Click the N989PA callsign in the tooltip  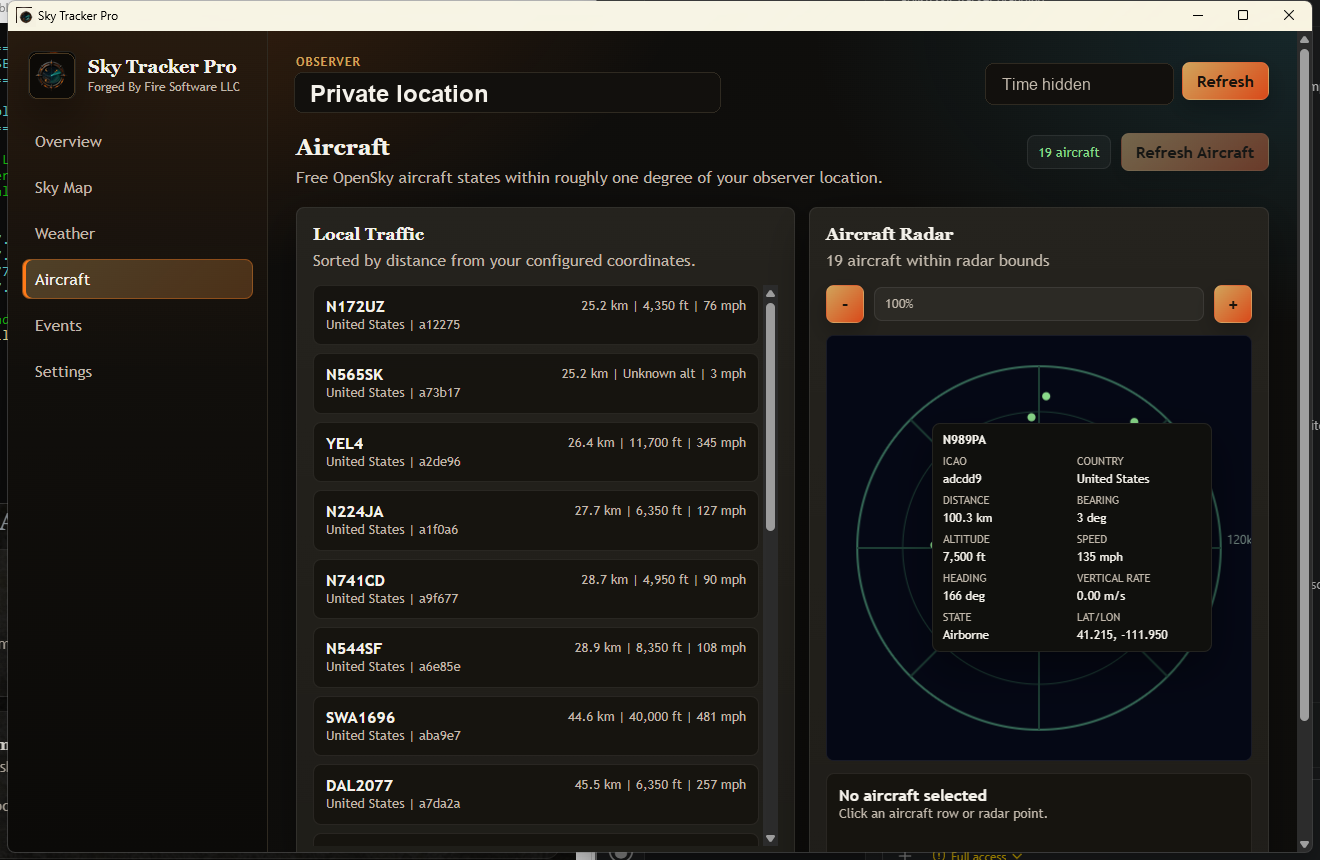(965, 439)
